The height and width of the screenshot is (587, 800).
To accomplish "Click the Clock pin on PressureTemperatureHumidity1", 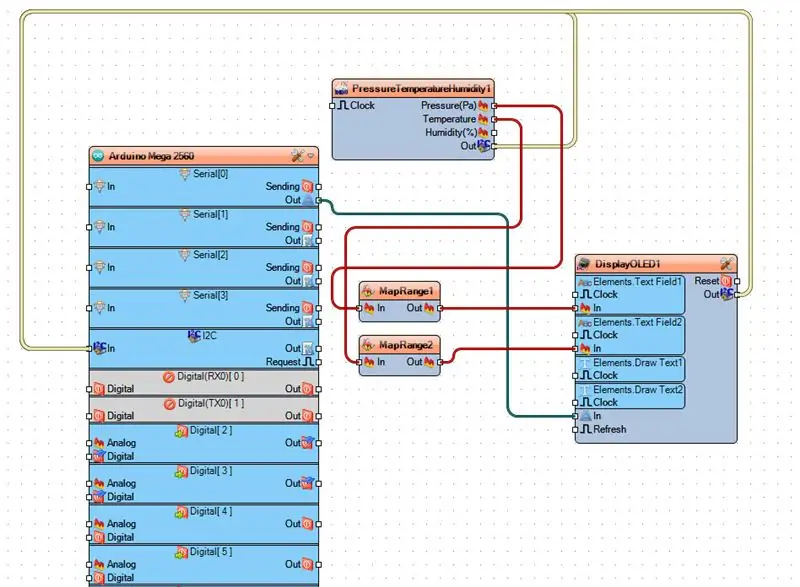I will click(x=343, y=106).
